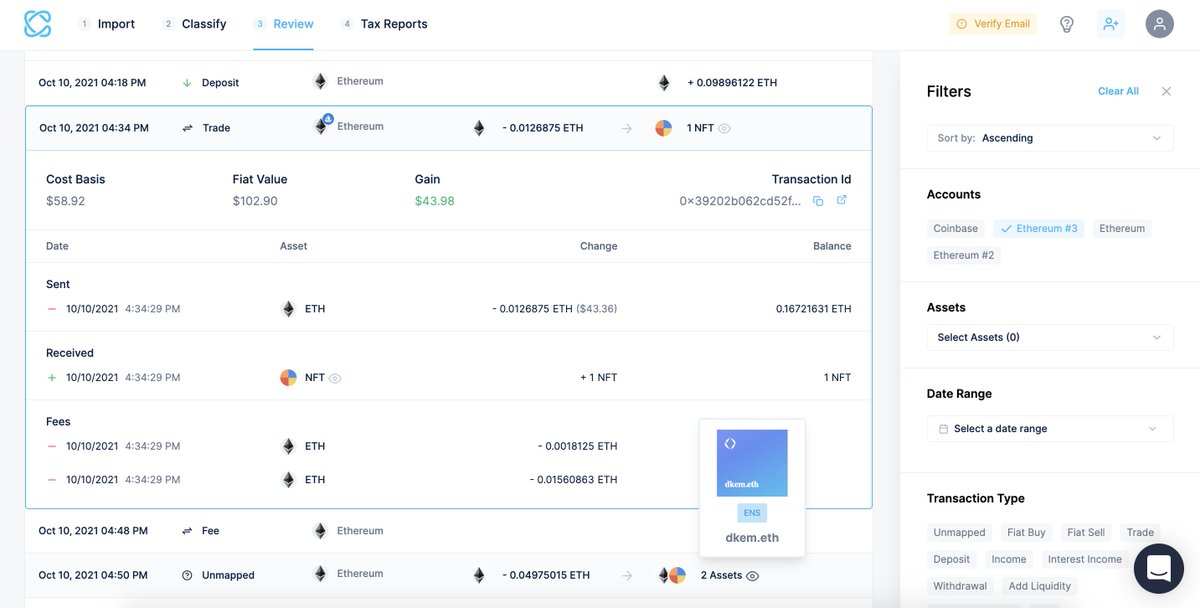Image resolution: width=1200 pixels, height=608 pixels.
Task: Click the invite user icon
Action: [1111, 24]
